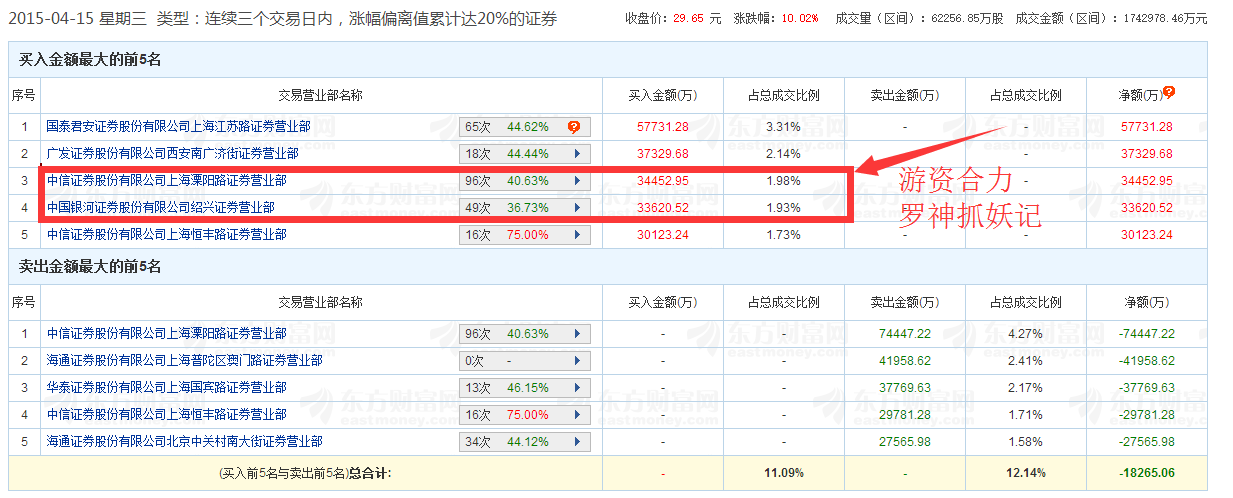This screenshot has height=498, width=1233.
Task: Select sell amount cell 37769.63
Action: tap(904, 388)
